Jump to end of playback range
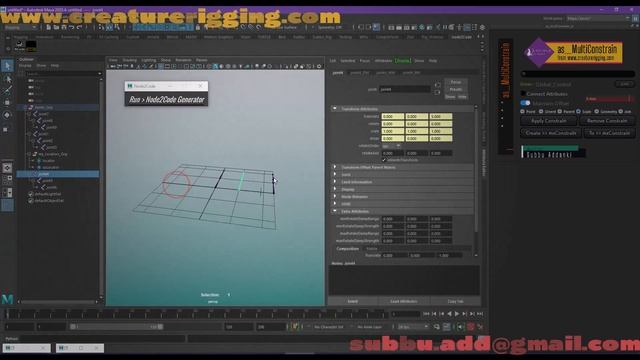Image resolution: width=640 pixels, height=360 pixels. tap(480, 314)
